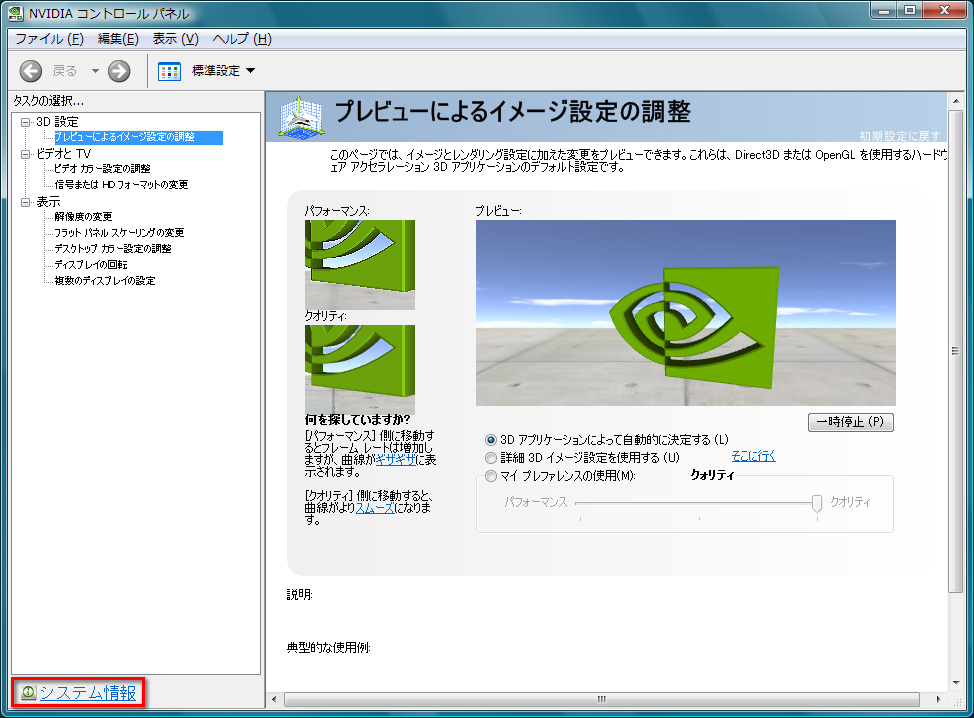Image resolution: width=974 pixels, height=718 pixels.
Task: Click the クオリティ preview thumbnail
Action: coord(360,368)
